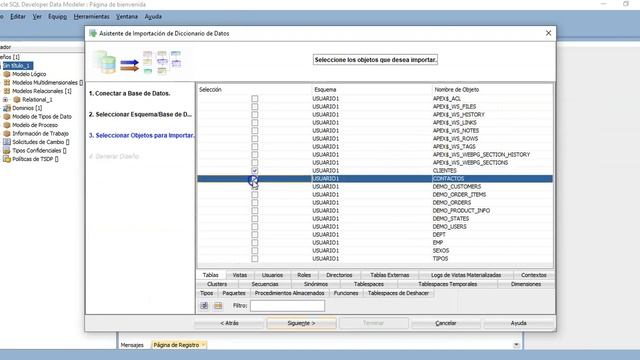The height and width of the screenshot is (360, 640).
Task: Click step 1. Conectar a Base de Datos
Action: pyautogui.click(x=129, y=93)
